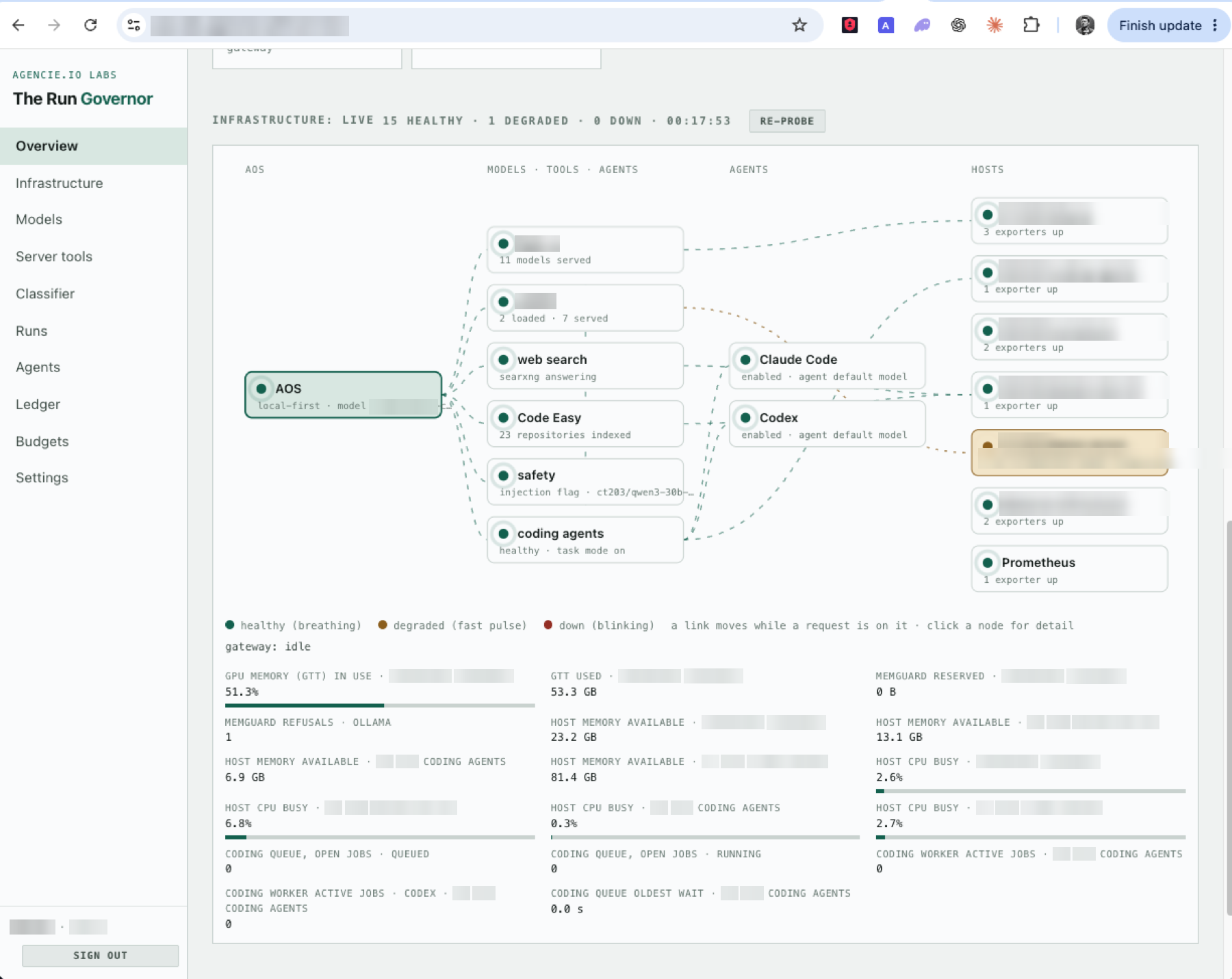The height and width of the screenshot is (979, 1232).
Task: Open the Extensions puzzle-piece menu
Action: (1031, 25)
